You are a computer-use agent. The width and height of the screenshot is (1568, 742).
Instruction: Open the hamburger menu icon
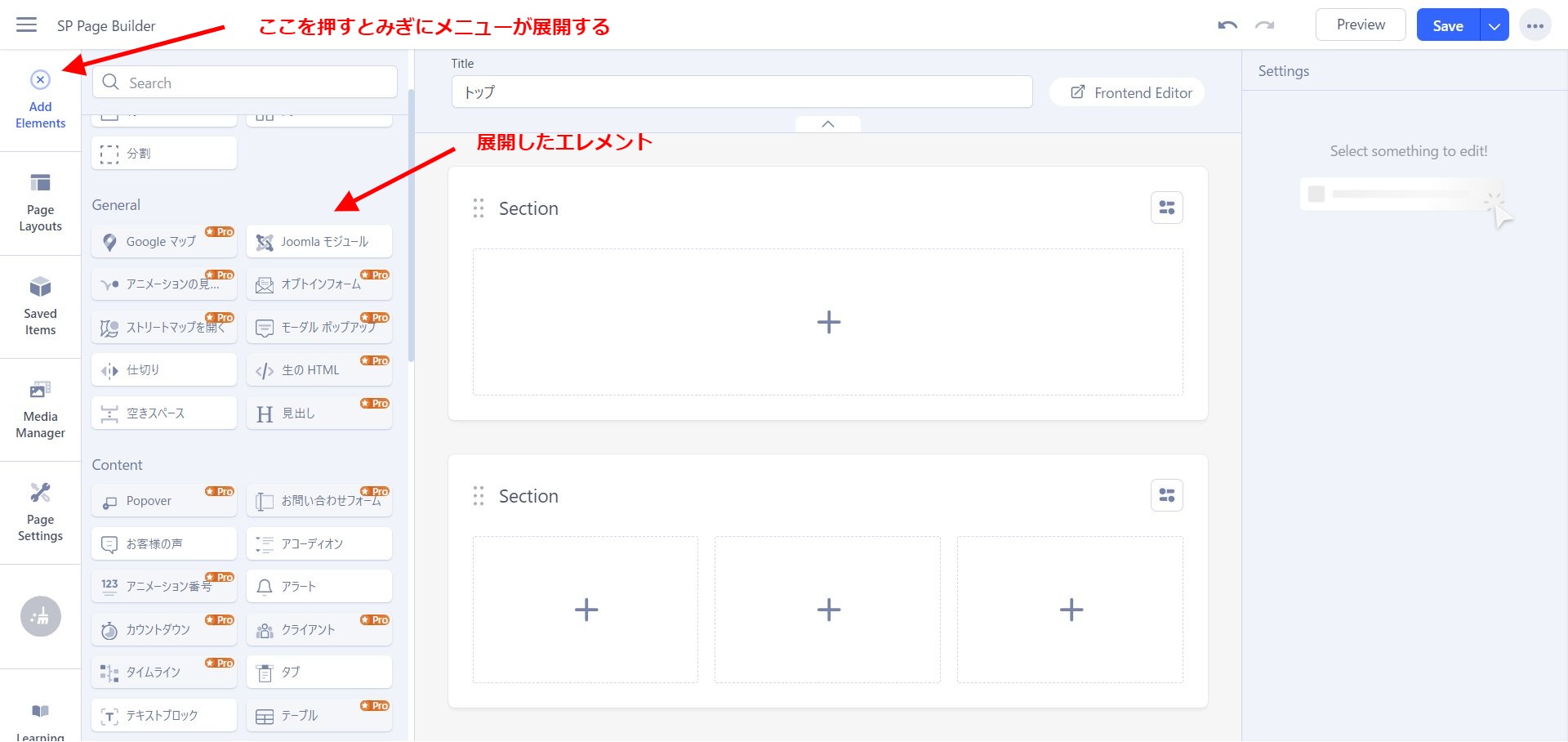[x=26, y=25]
